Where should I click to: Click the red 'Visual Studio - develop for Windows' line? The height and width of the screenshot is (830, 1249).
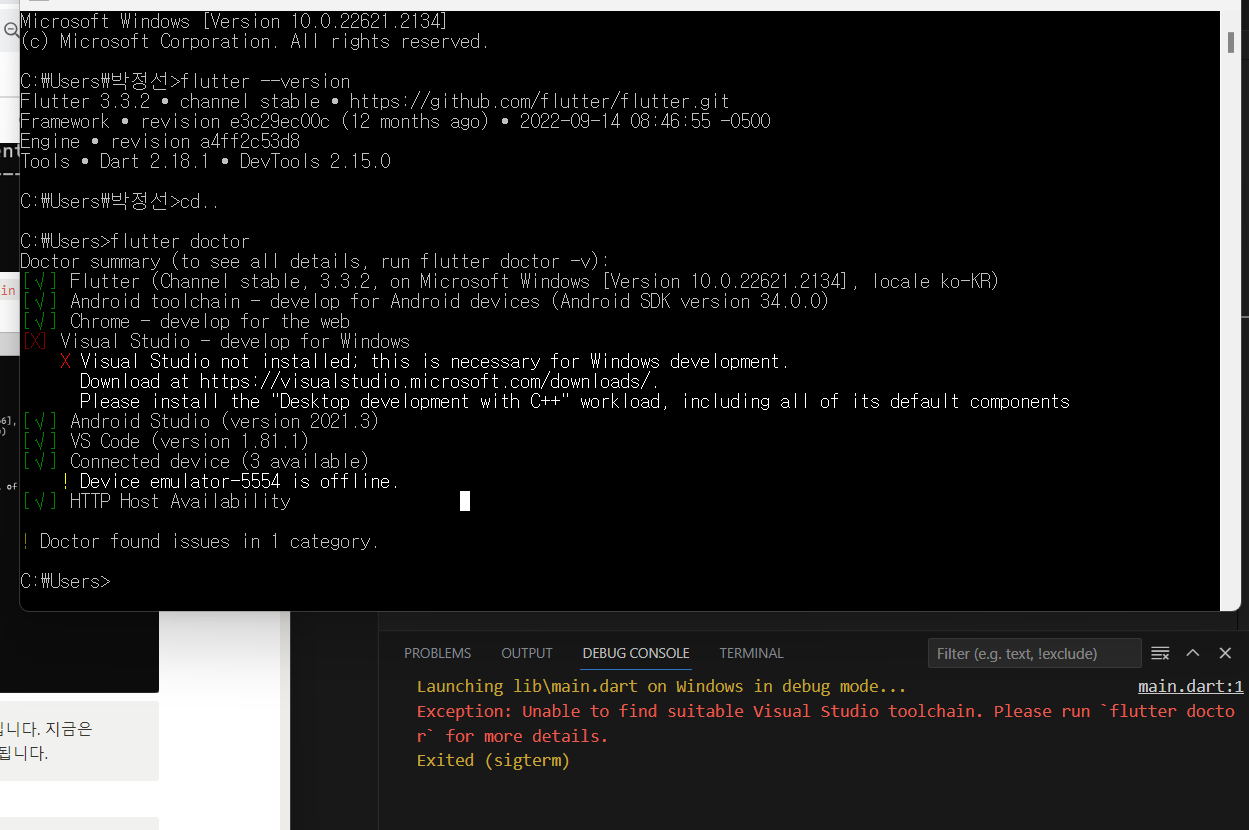[215, 341]
